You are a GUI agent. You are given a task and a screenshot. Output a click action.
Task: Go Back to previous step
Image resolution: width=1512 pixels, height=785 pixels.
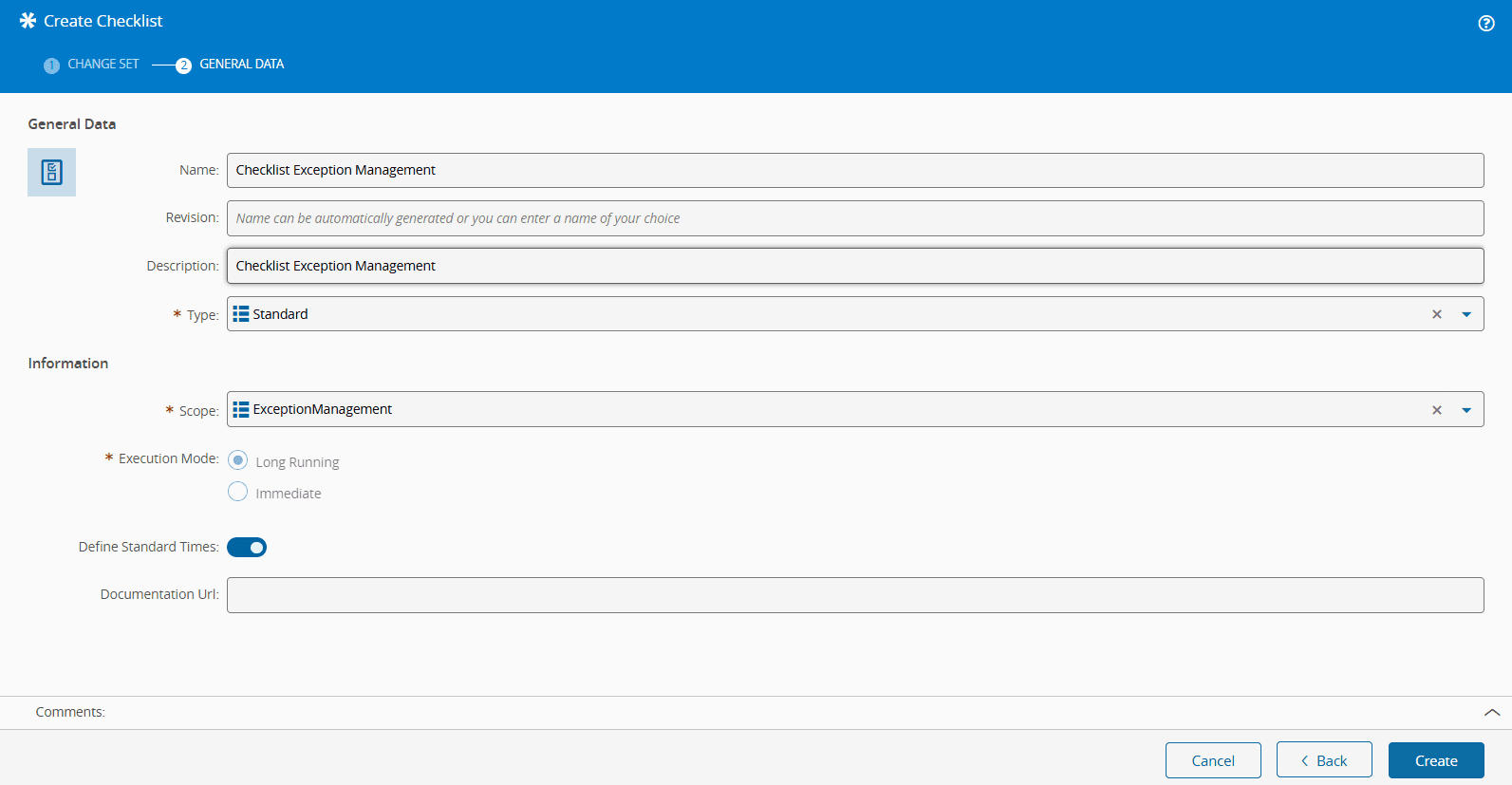(x=1324, y=760)
